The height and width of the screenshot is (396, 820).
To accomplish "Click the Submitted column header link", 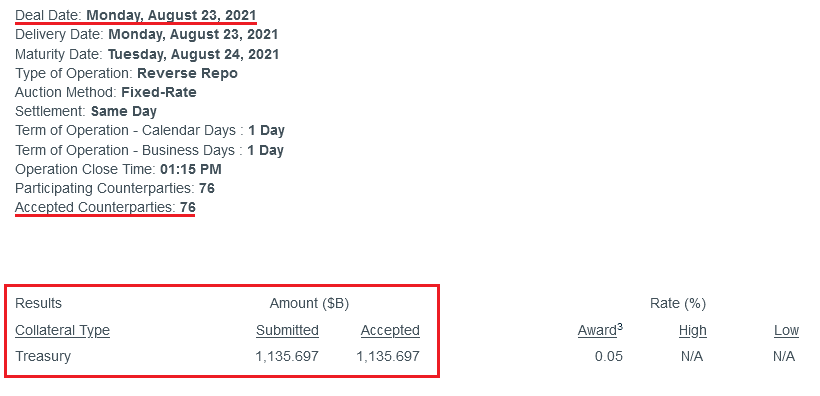I will (x=287, y=331).
